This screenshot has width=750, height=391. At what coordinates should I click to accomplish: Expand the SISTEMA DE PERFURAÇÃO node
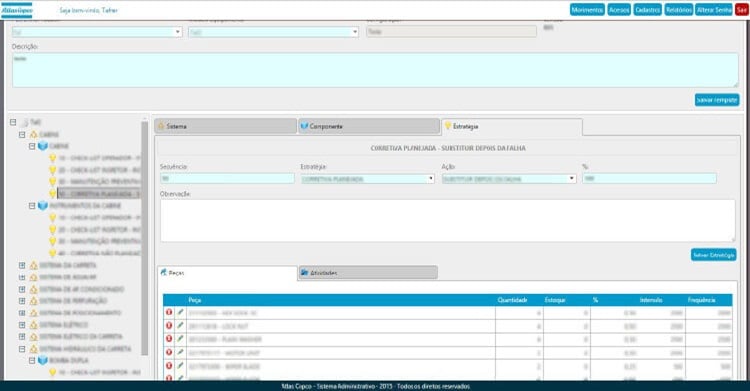click(22, 301)
